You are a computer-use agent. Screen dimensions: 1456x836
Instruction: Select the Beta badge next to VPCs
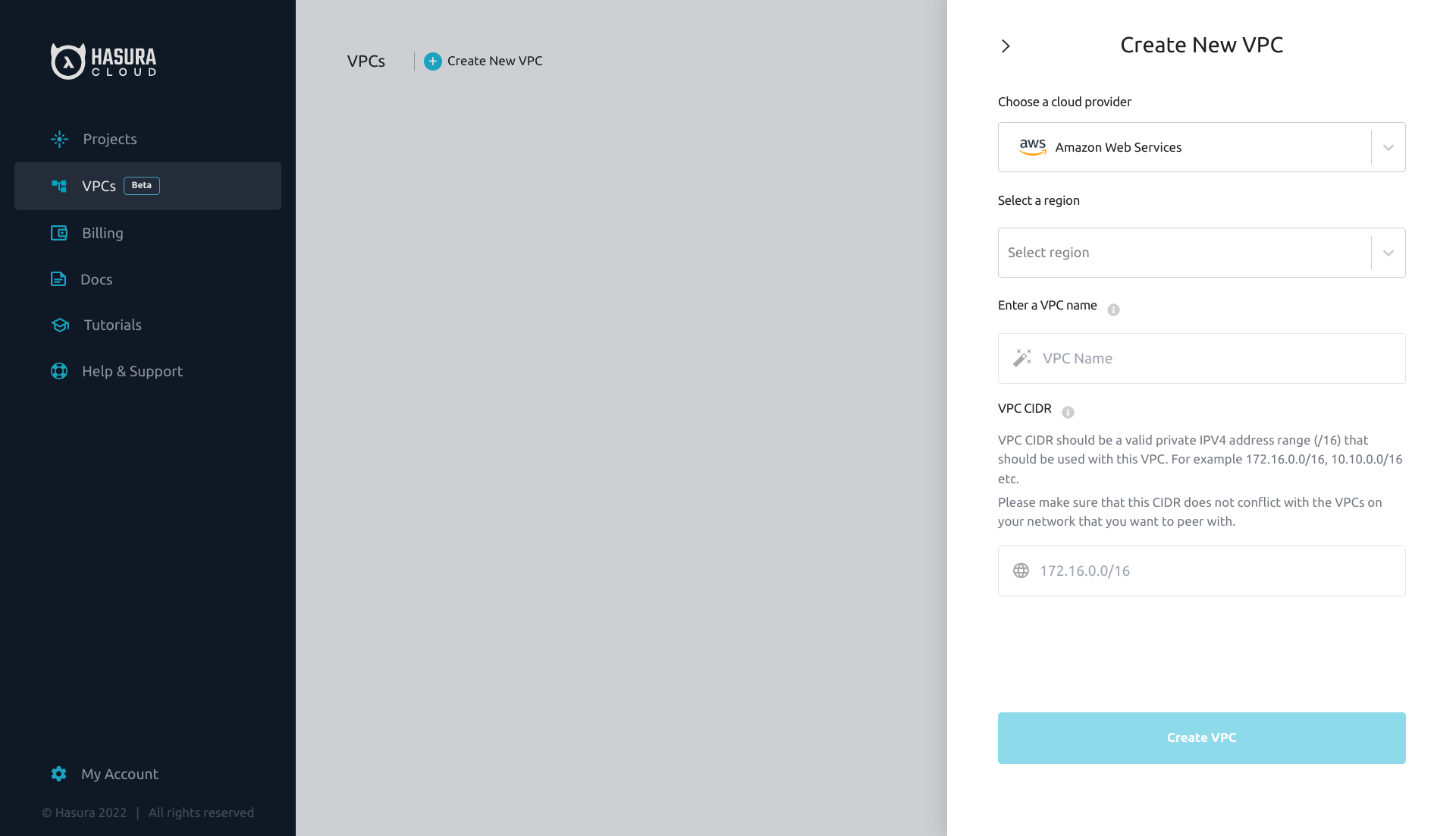coord(141,185)
